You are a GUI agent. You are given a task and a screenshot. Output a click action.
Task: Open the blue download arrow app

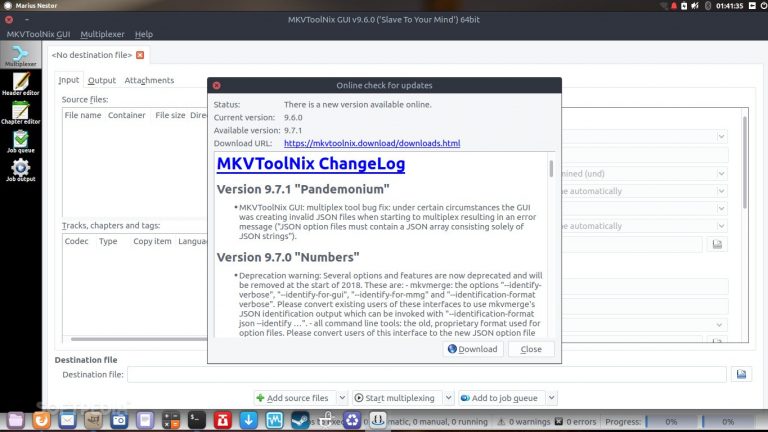(248, 420)
